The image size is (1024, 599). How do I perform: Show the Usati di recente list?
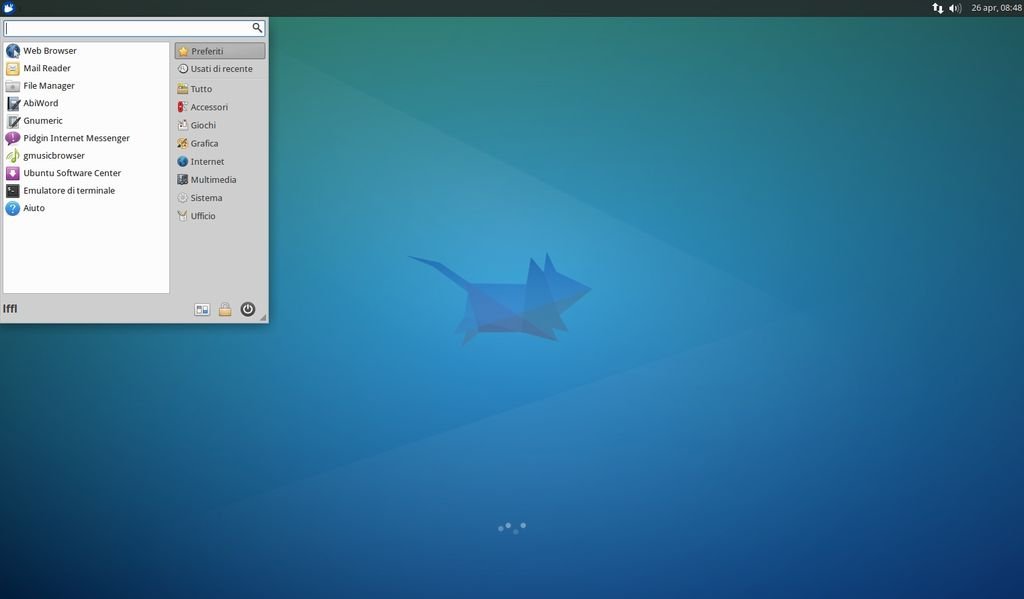(x=221, y=69)
